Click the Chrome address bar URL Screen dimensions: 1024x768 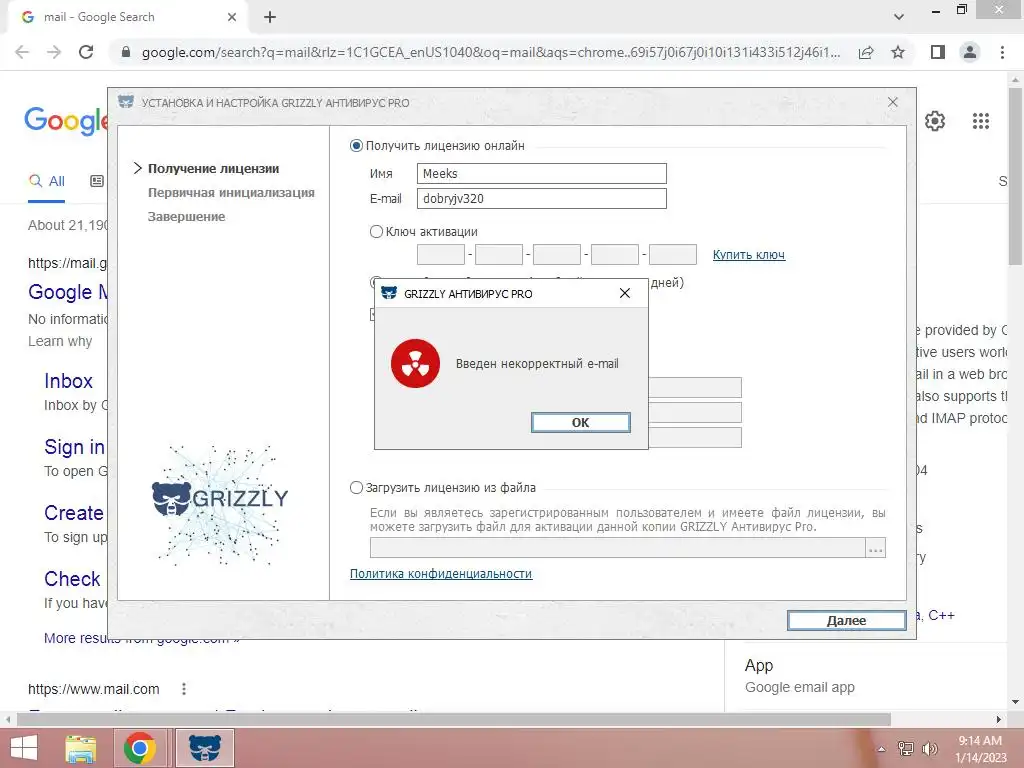(490, 52)
